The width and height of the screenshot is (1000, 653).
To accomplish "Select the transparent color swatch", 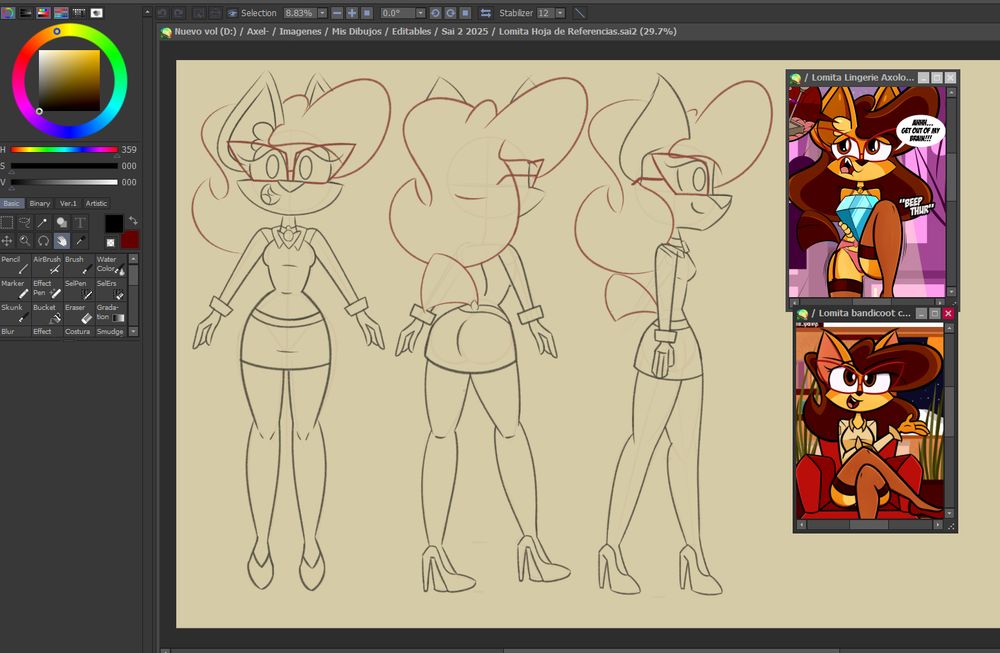I will (110, 242).
